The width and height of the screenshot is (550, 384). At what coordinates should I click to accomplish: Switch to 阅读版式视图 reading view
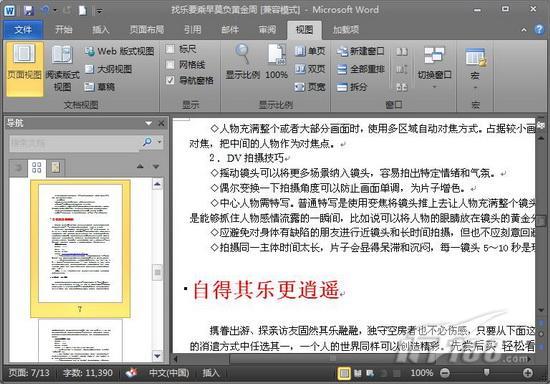[62, 69]
